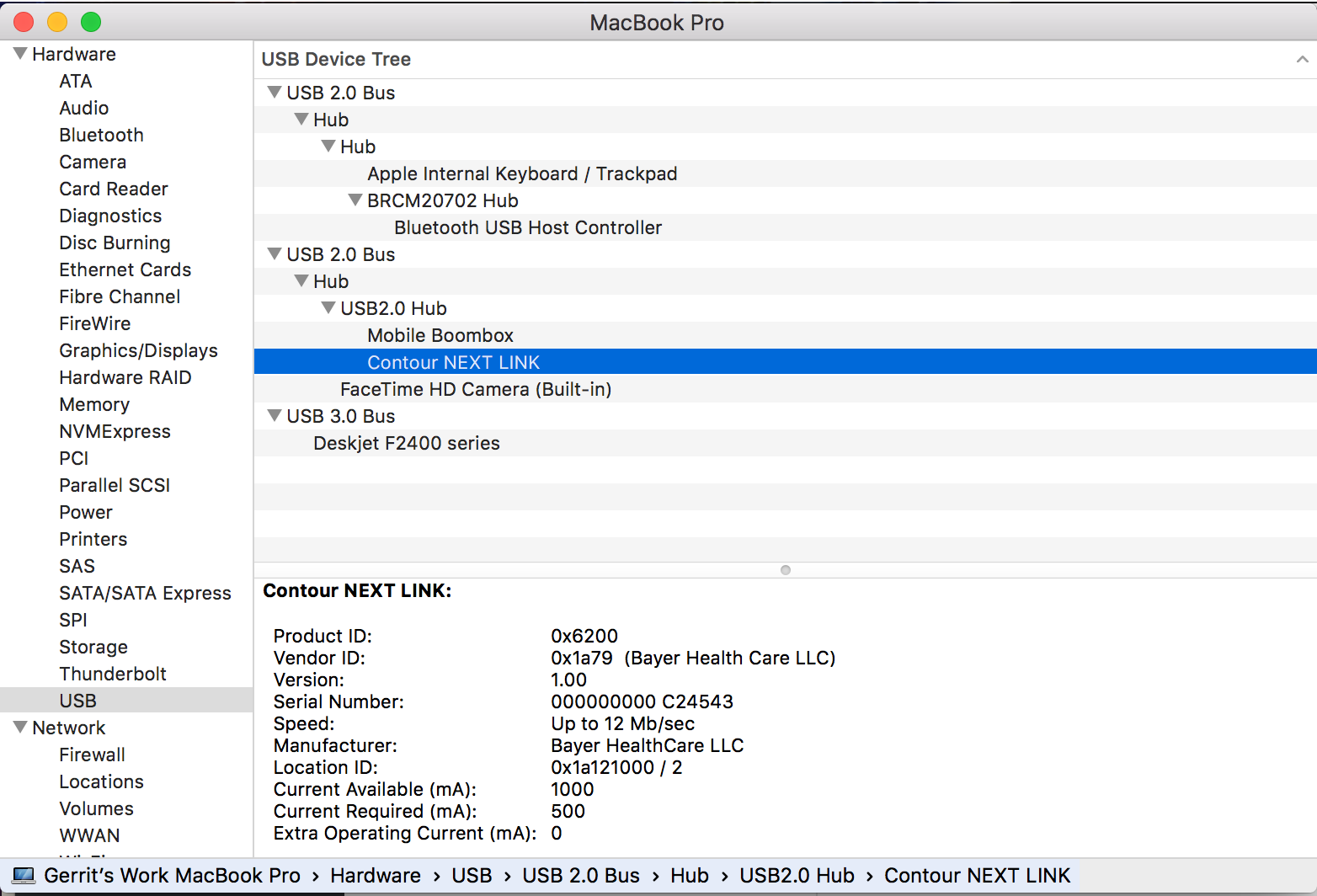Open the Power information category
The width and height of the screenshot is (1317, 896).
click(86, 512)
